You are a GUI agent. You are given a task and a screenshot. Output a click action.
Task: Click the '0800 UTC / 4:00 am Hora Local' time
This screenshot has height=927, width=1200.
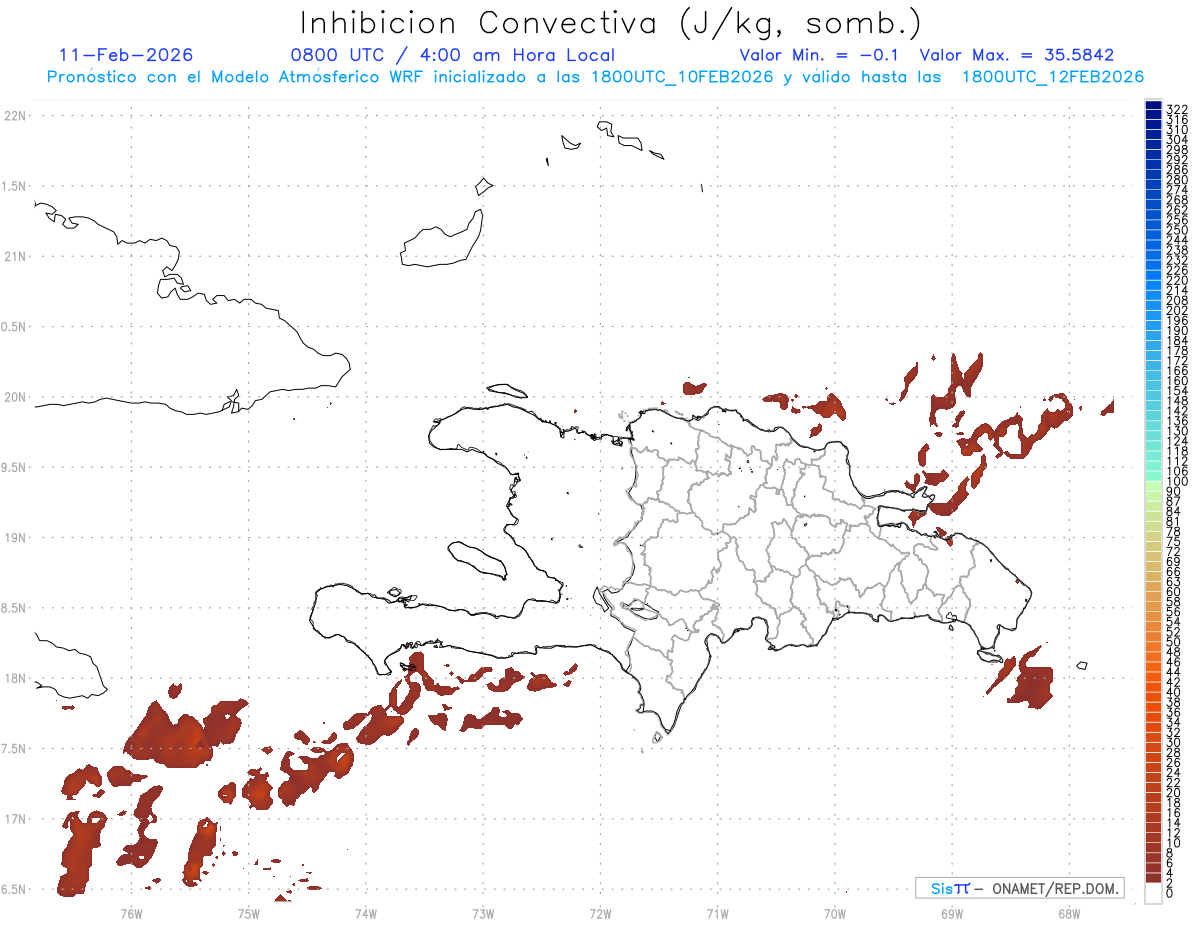click(452, 55)
